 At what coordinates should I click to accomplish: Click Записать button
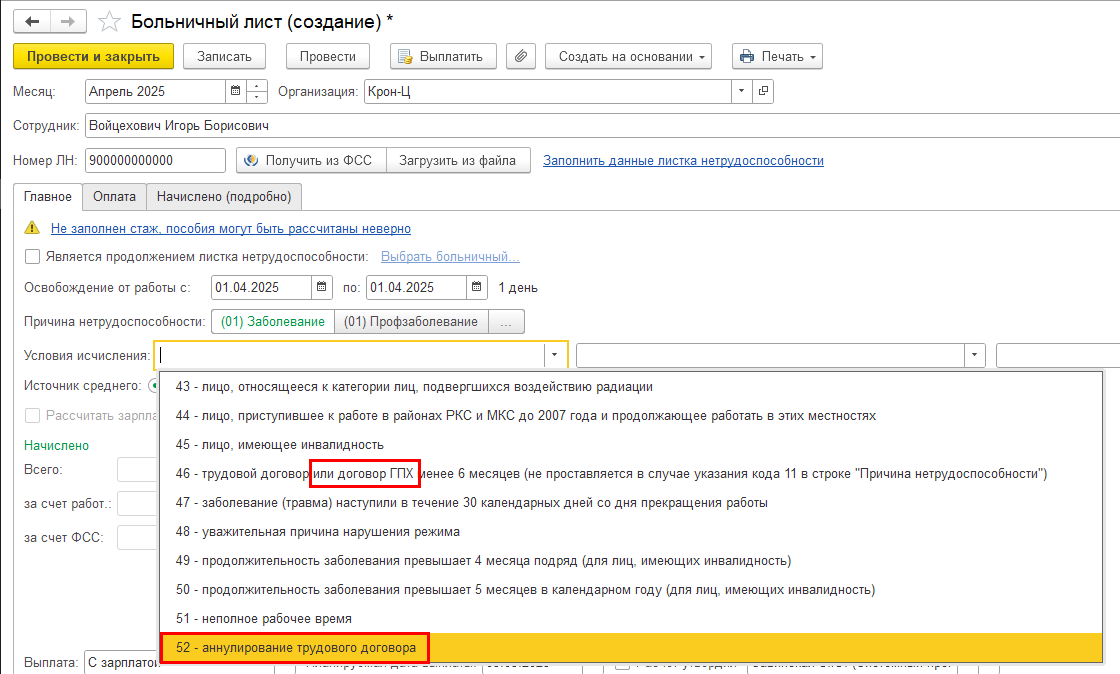click(224, 56)
